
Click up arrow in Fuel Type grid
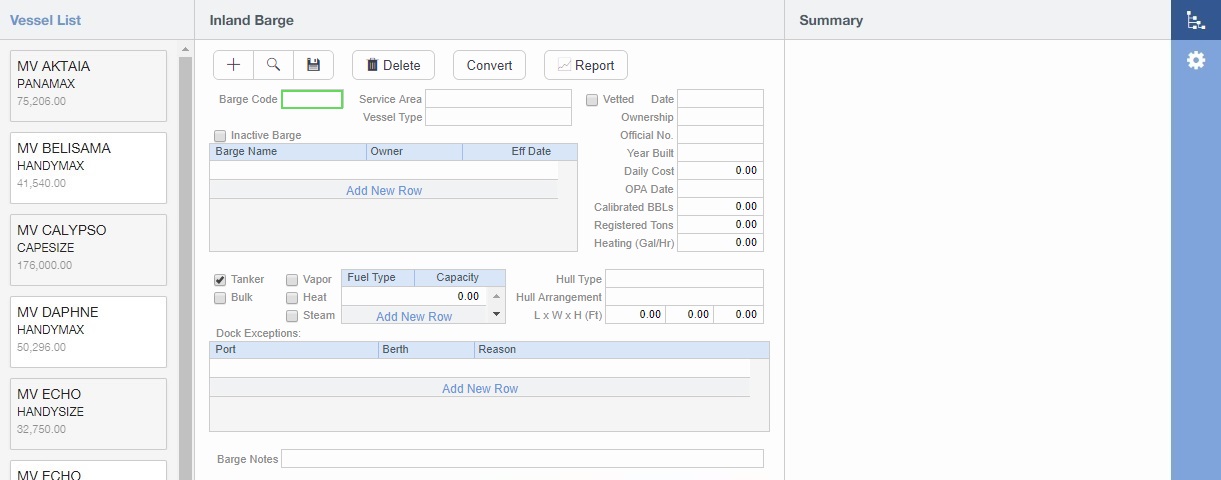point(497,297)
